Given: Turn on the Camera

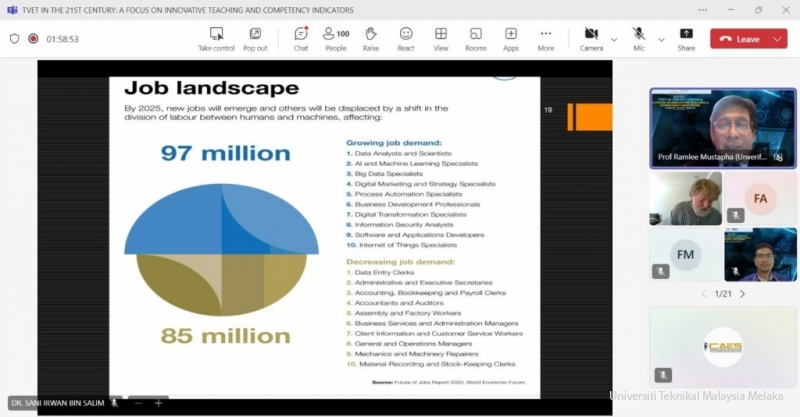Looking at the screenshot, I should pyautogui.click(x=591, y=38).
